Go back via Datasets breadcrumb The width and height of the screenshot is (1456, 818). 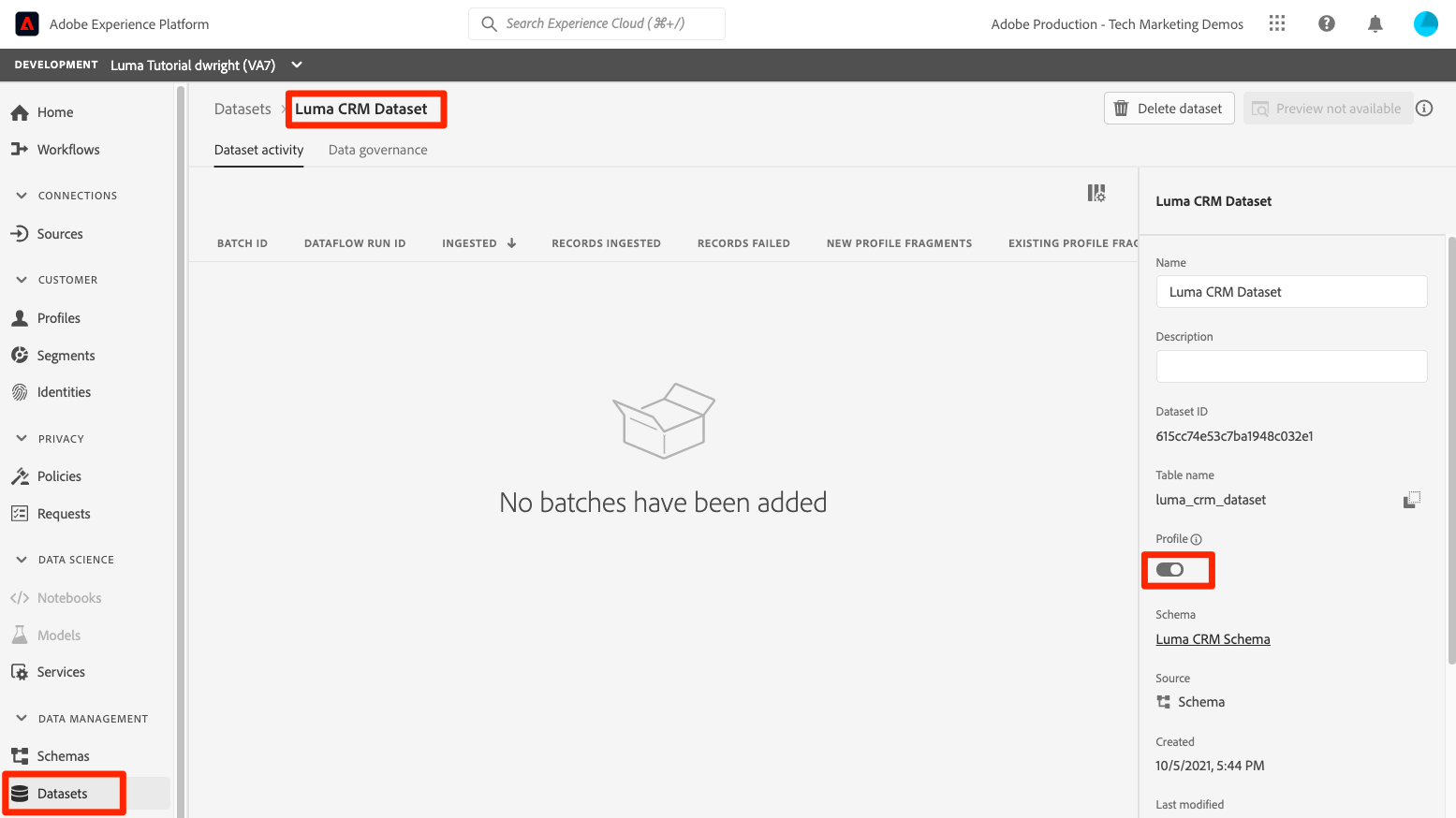(243, 109)
